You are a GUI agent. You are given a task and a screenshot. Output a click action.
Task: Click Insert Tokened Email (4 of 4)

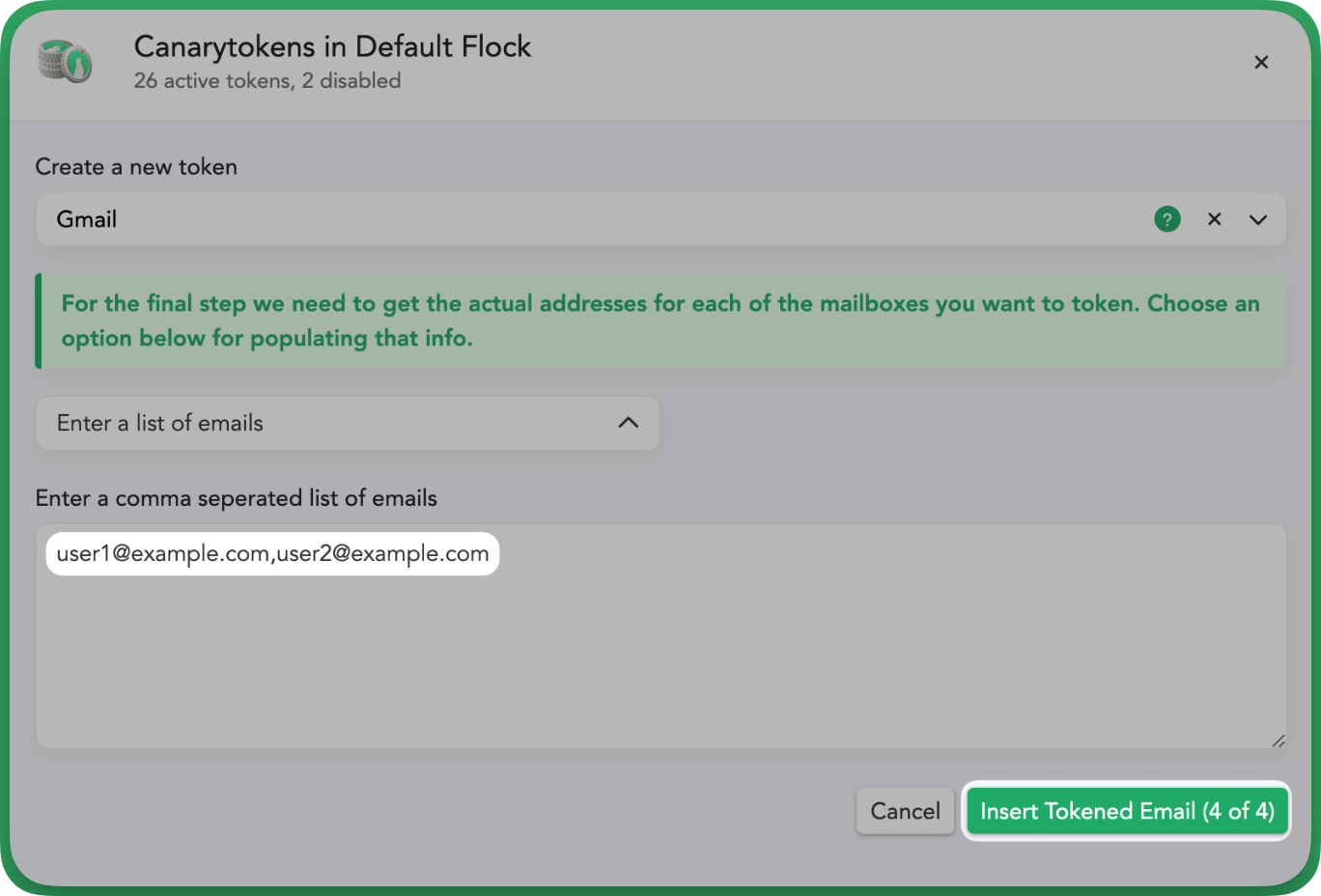(x=1127, y=811)
